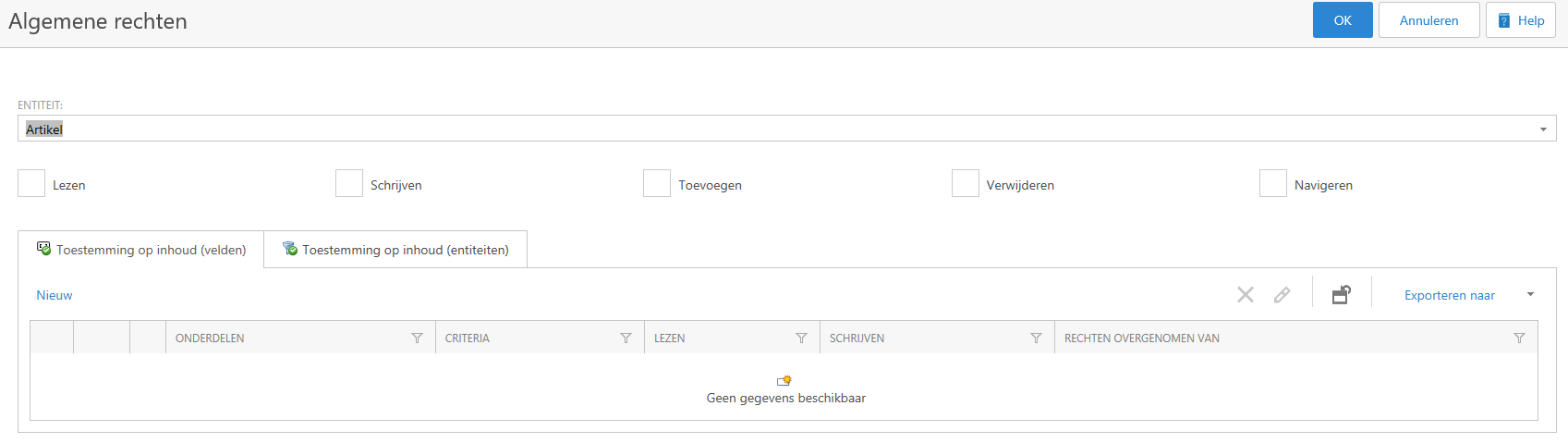The width and height of the screenshot is (1568, 443).
Task: Tick the Schrijven checkbox
Action: [349, 183]
